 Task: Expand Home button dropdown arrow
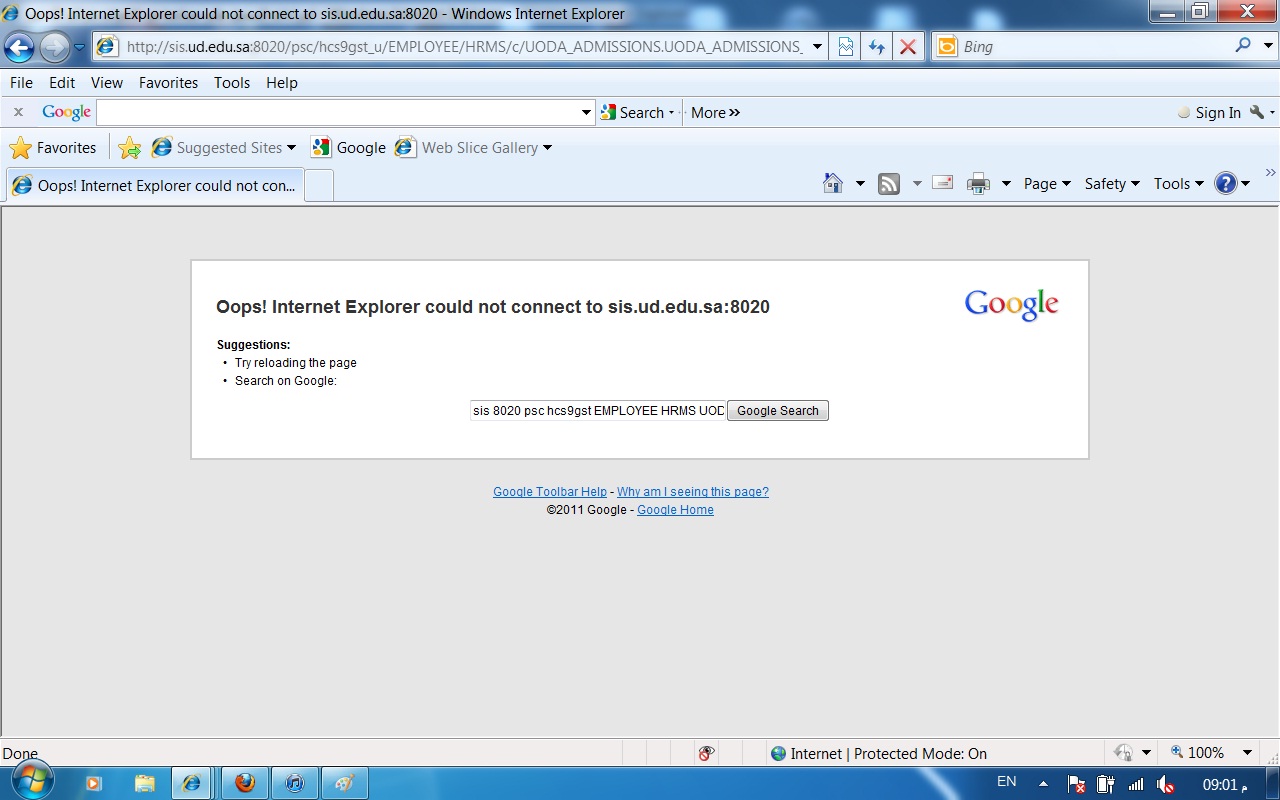pyautogui.click(x=860, y=184)
